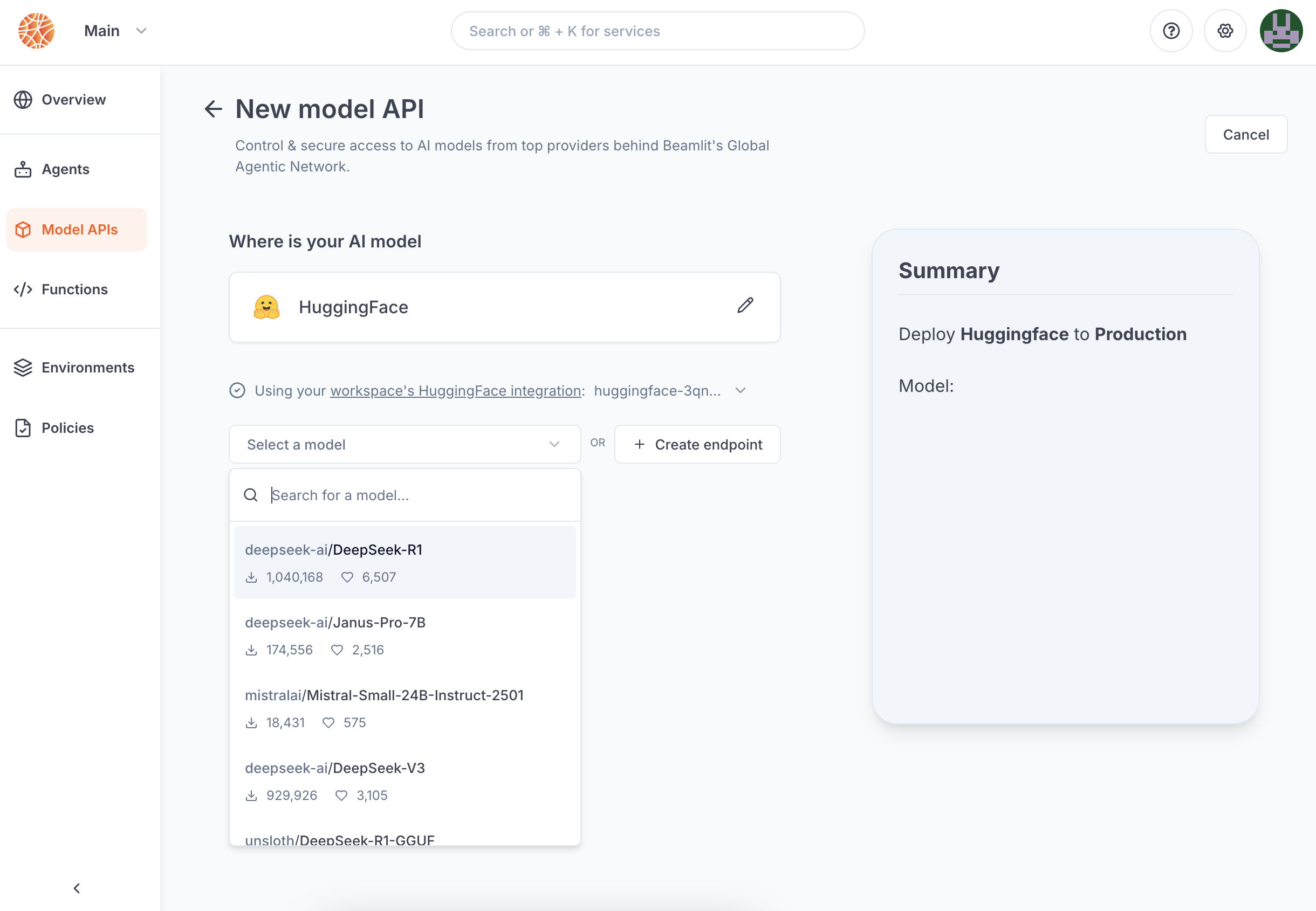This screenshot has width=1316, height=911.
Task: Open workspace's HuggingFace integration link
Action: pyautogui.click(x=456, y=390)
